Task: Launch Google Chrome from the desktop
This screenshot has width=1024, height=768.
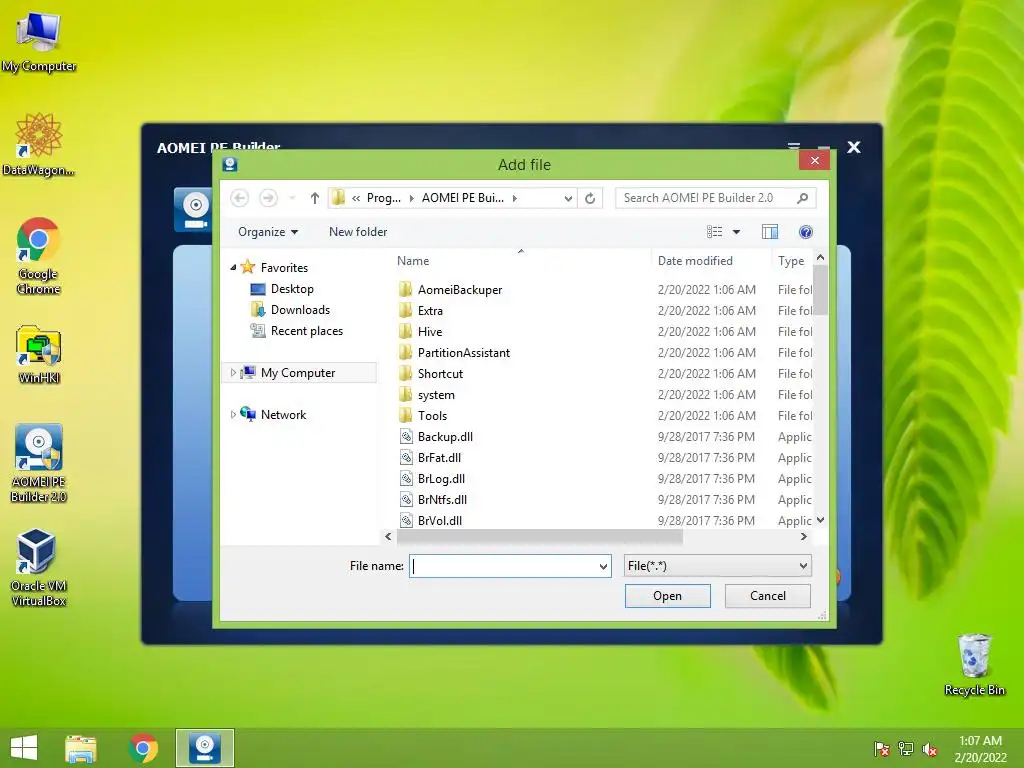Action: pyautogui.click(x=39, y=255)
